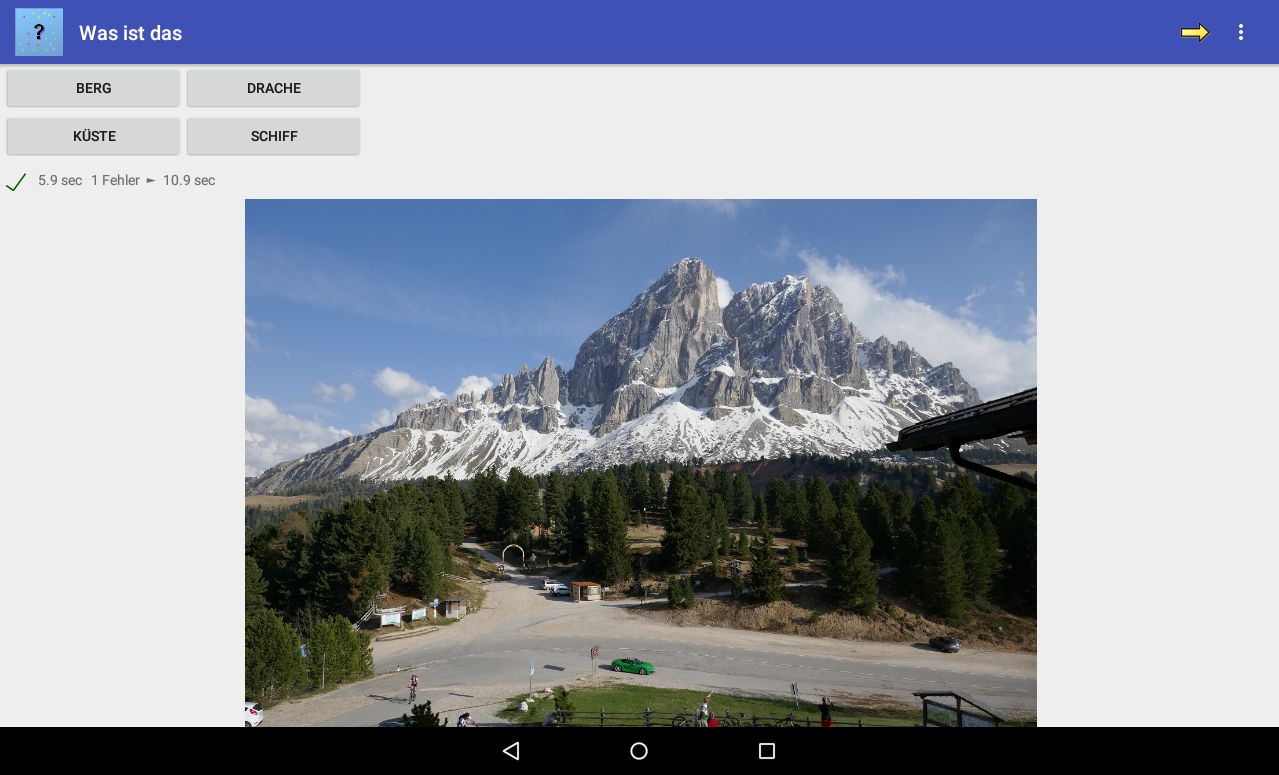Click the 'Was ist das' title
Image resolution: width=1279 pixels, height=775 pixels.
(130, 33)
